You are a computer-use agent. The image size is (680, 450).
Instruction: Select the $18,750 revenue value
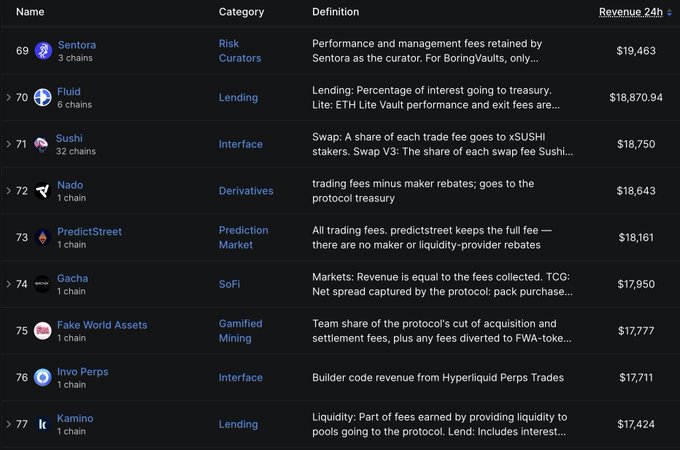[636, 144]
